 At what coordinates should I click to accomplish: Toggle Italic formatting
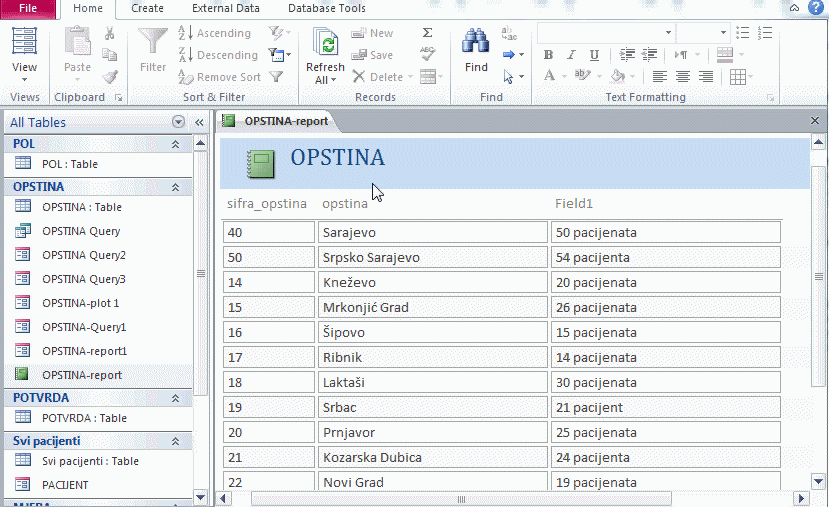click(x=571, y=55)
